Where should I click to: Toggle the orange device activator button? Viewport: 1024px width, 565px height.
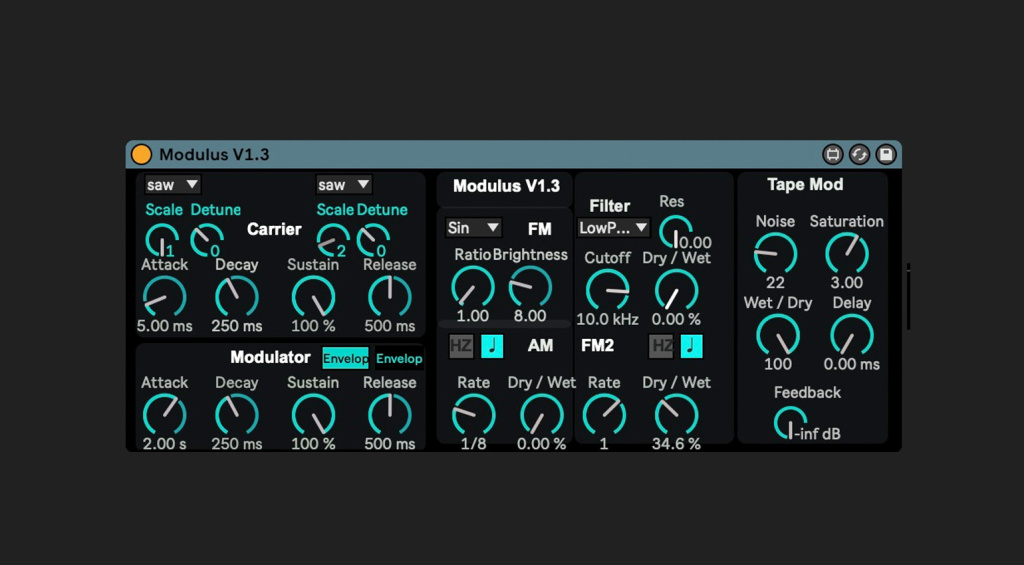coord(141,155)
